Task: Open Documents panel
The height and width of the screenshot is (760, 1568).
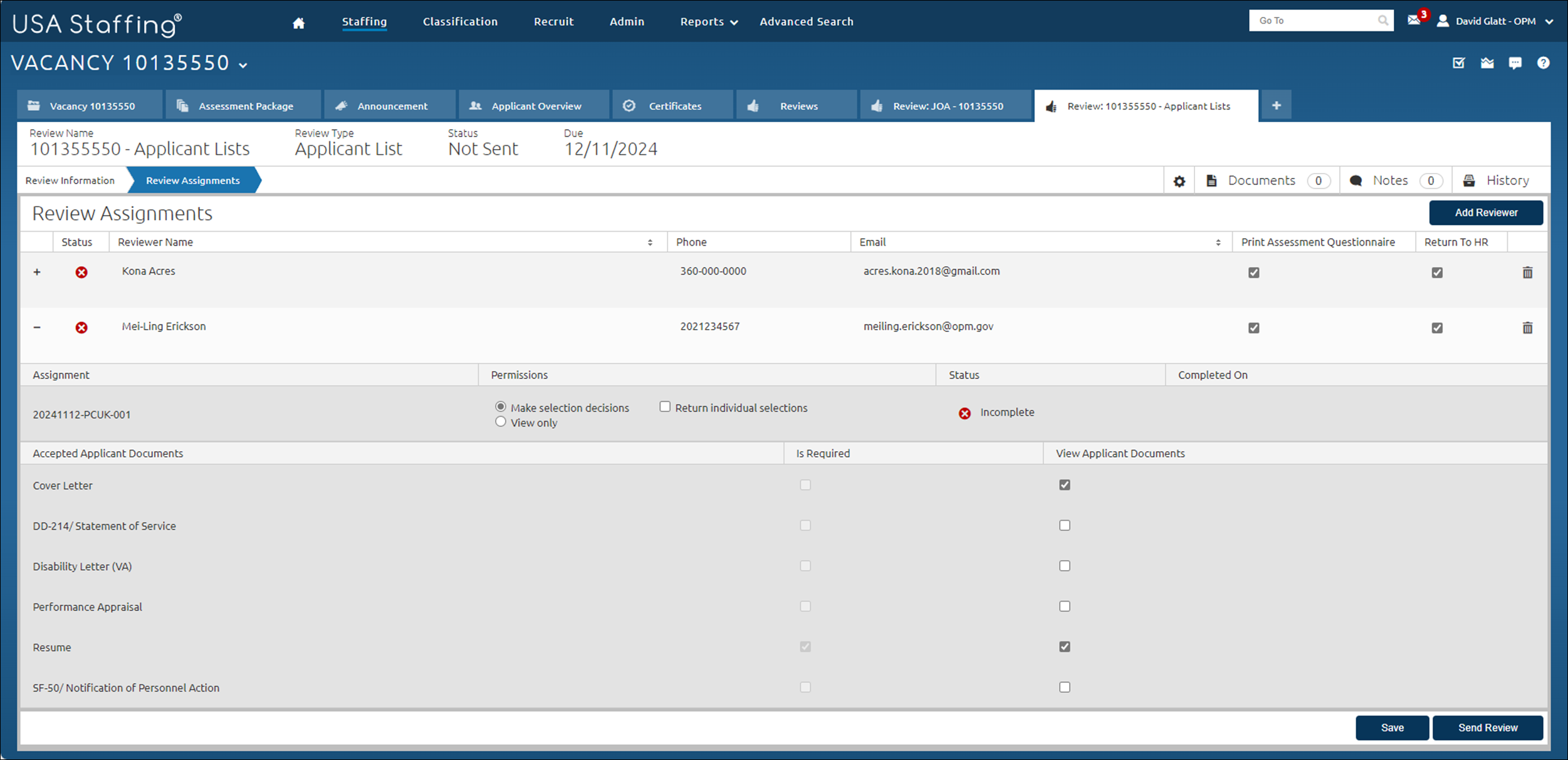Action: pyautogui.click(x=1267, y=180)
